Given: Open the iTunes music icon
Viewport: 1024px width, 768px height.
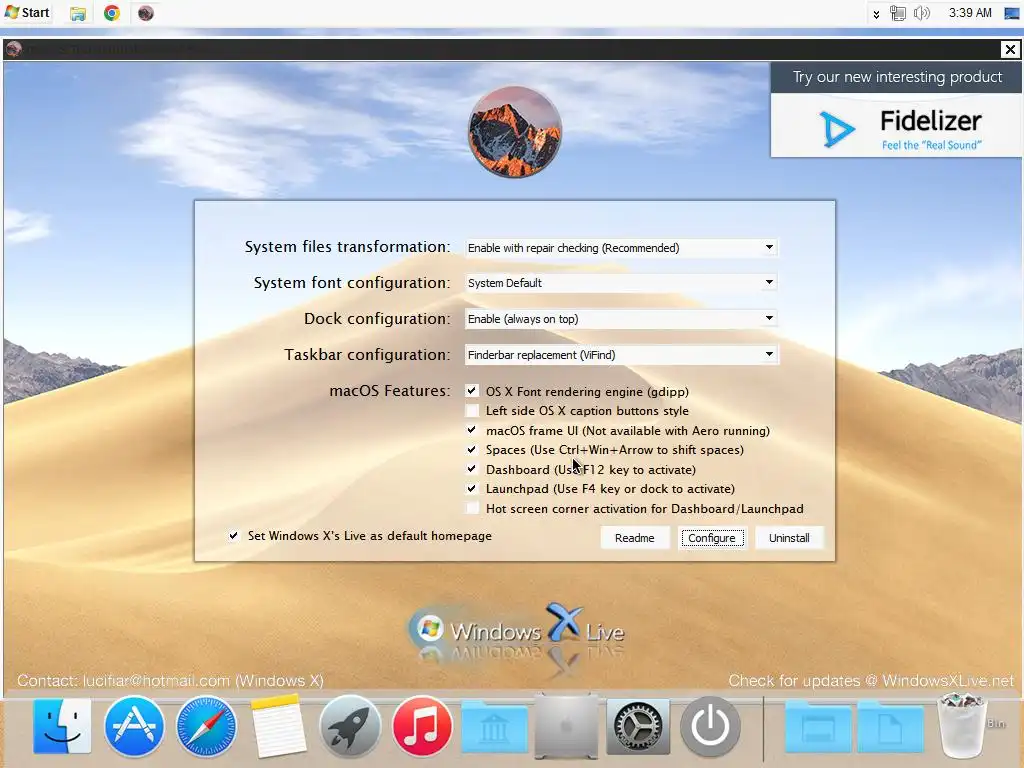Looking at the screenshot, I should (x=422, y=726).
